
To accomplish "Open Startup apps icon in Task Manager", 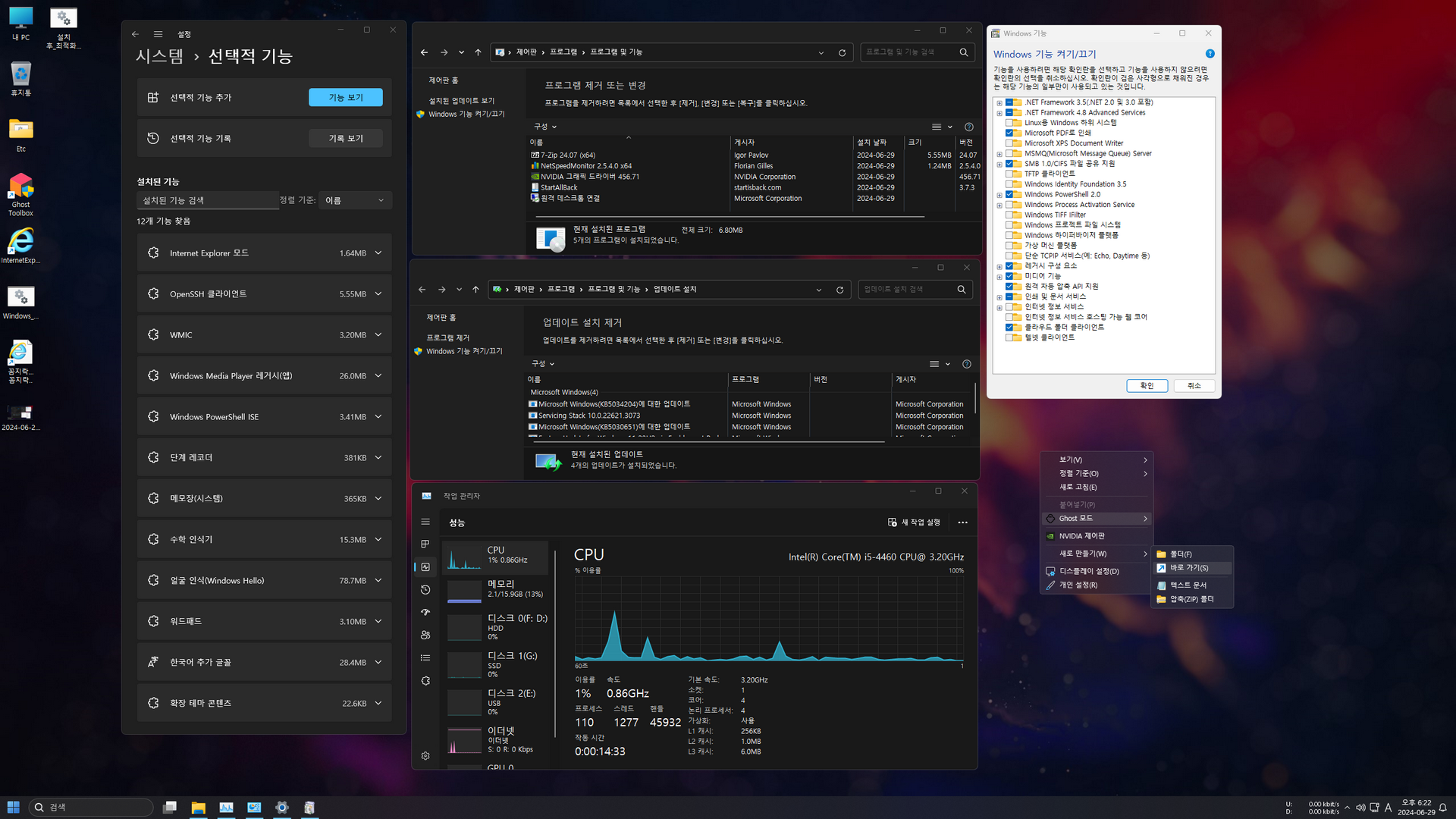I will (x=425, y=612).
